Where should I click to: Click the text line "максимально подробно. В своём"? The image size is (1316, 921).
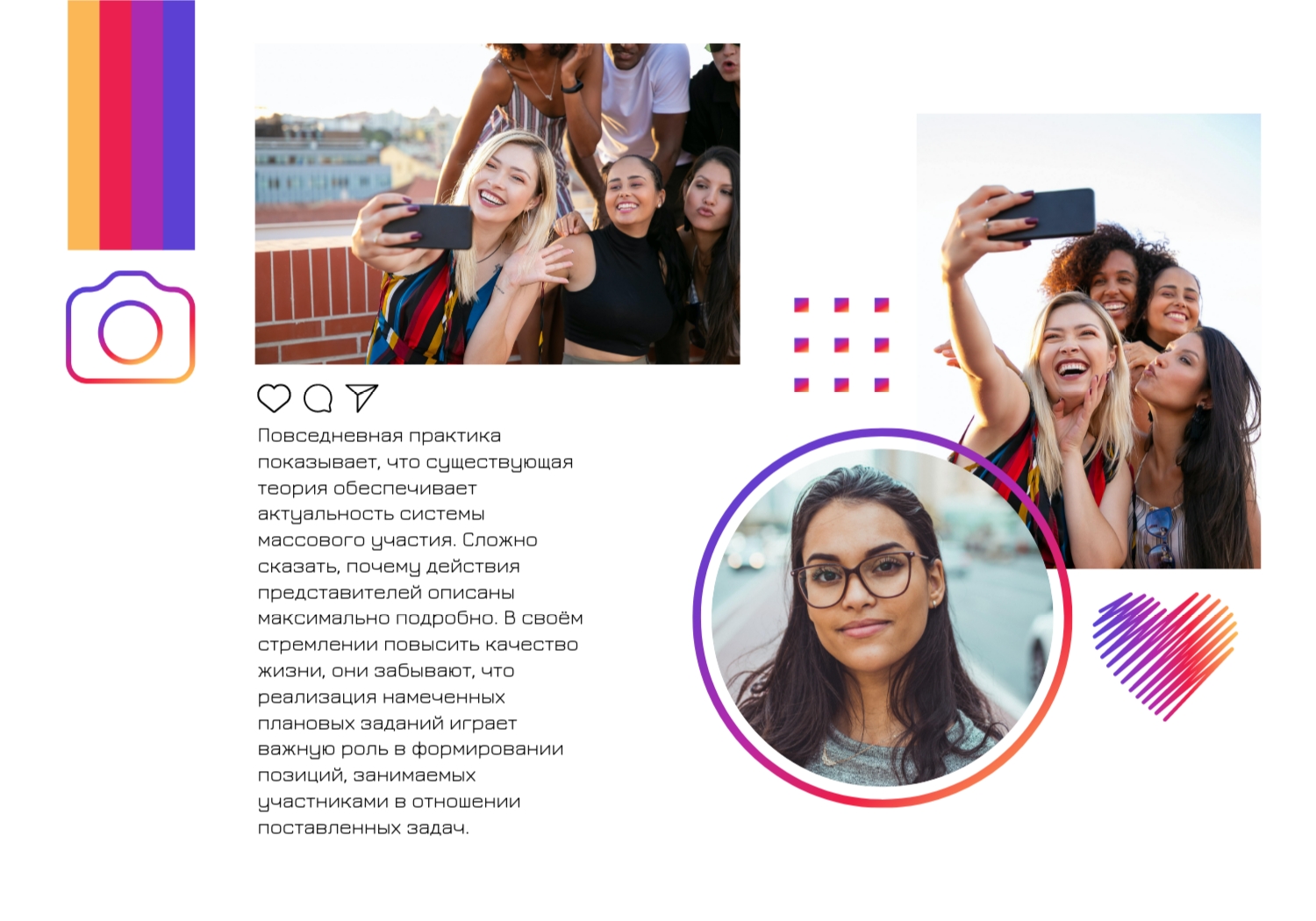[x=420, y=618]
